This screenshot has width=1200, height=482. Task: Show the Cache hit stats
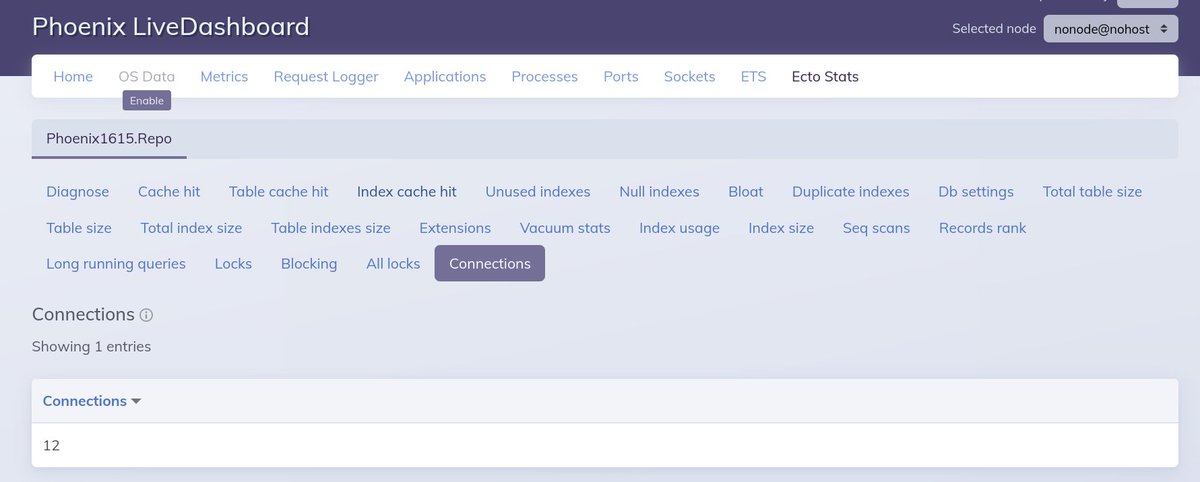click(x=169, y=191)
